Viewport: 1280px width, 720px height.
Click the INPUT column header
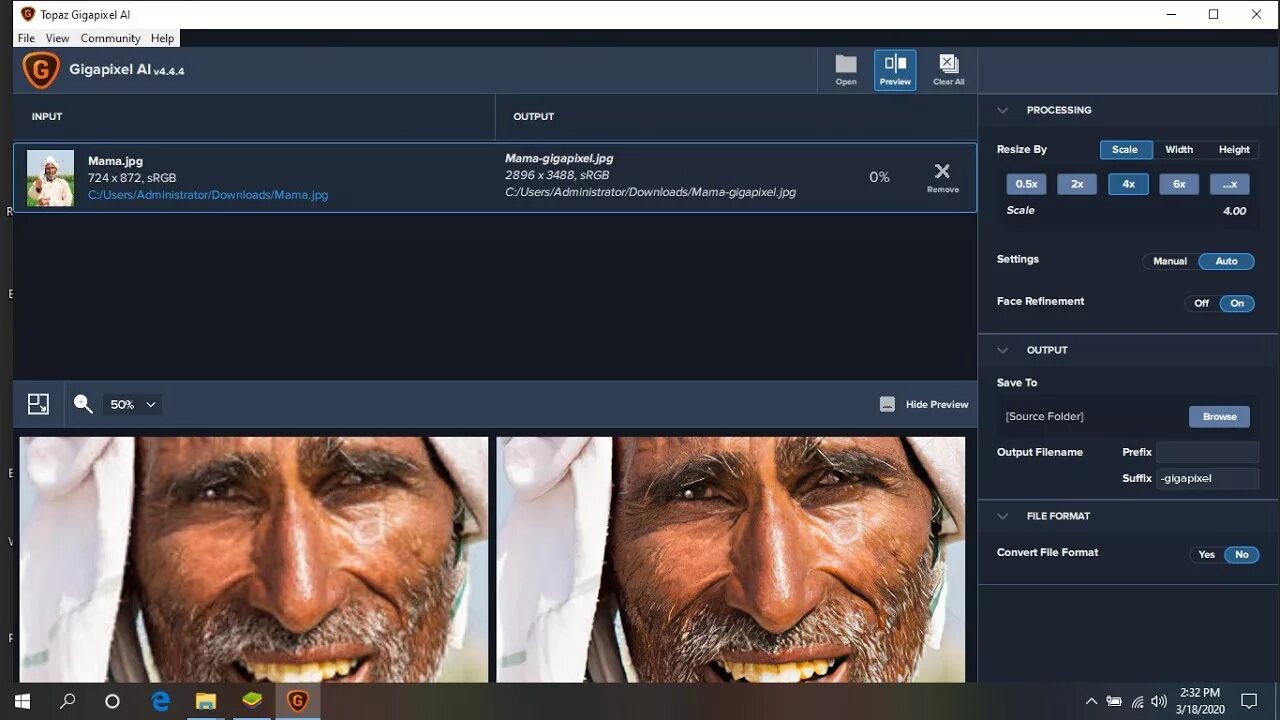pyautogui.click(x=47, y=117)
